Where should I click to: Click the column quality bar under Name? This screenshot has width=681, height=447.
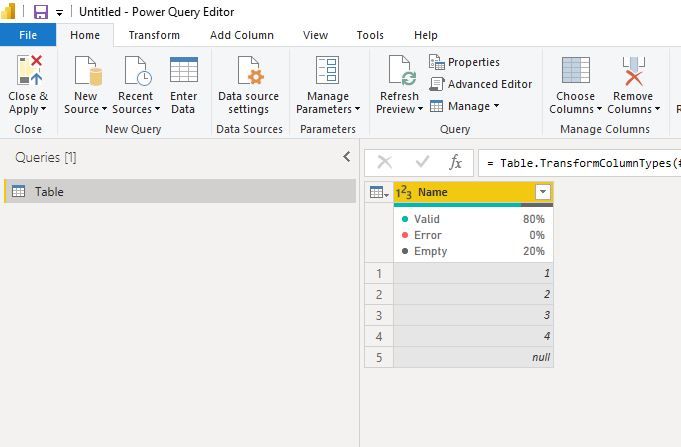pos(473,205)
